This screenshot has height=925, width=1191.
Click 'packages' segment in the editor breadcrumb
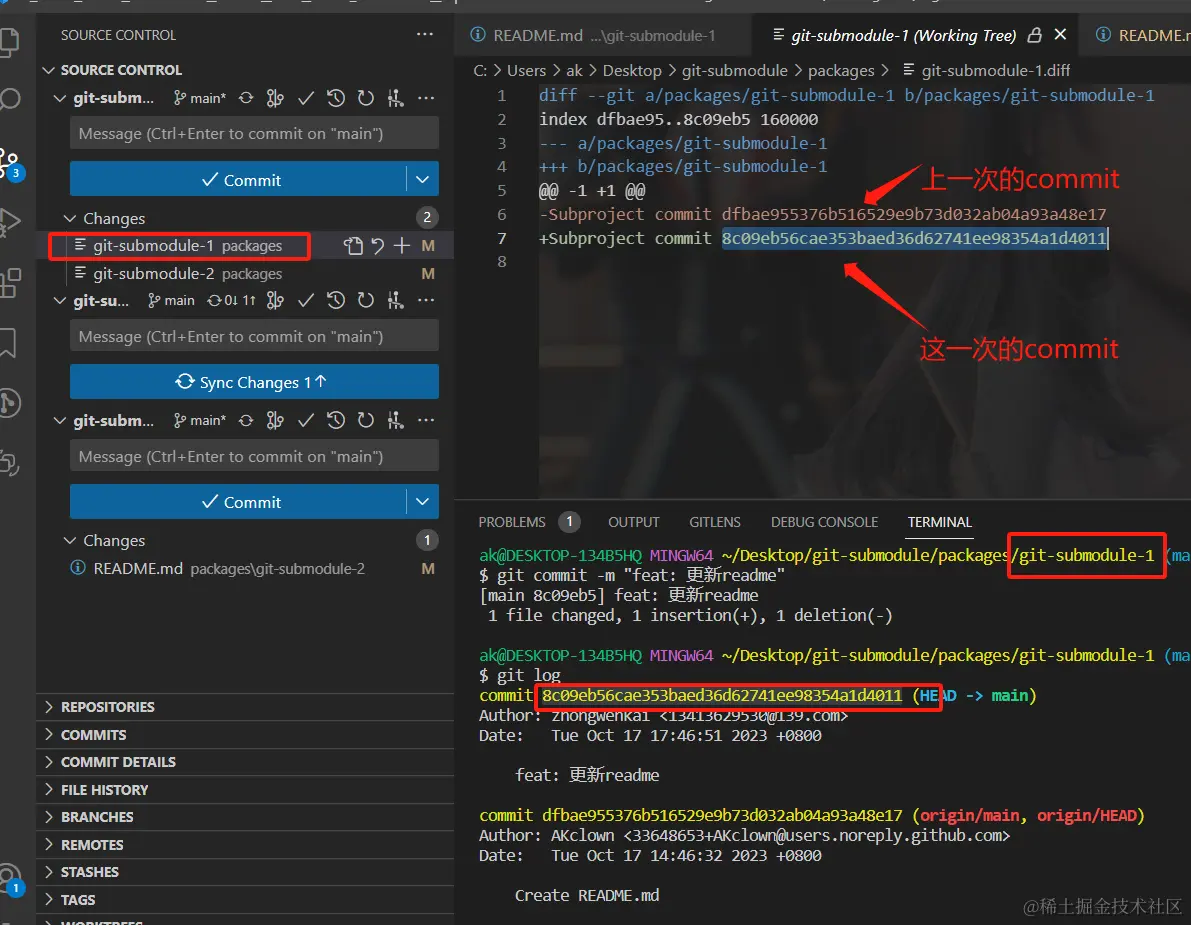(841, 71)
